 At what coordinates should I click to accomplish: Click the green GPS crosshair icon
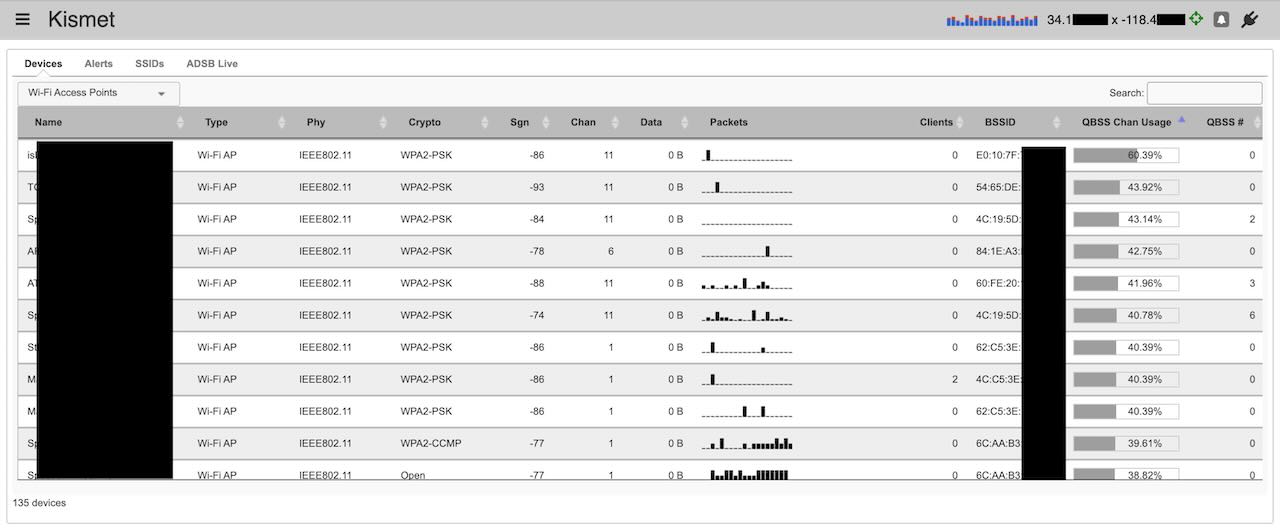(x=1196, y=19)
